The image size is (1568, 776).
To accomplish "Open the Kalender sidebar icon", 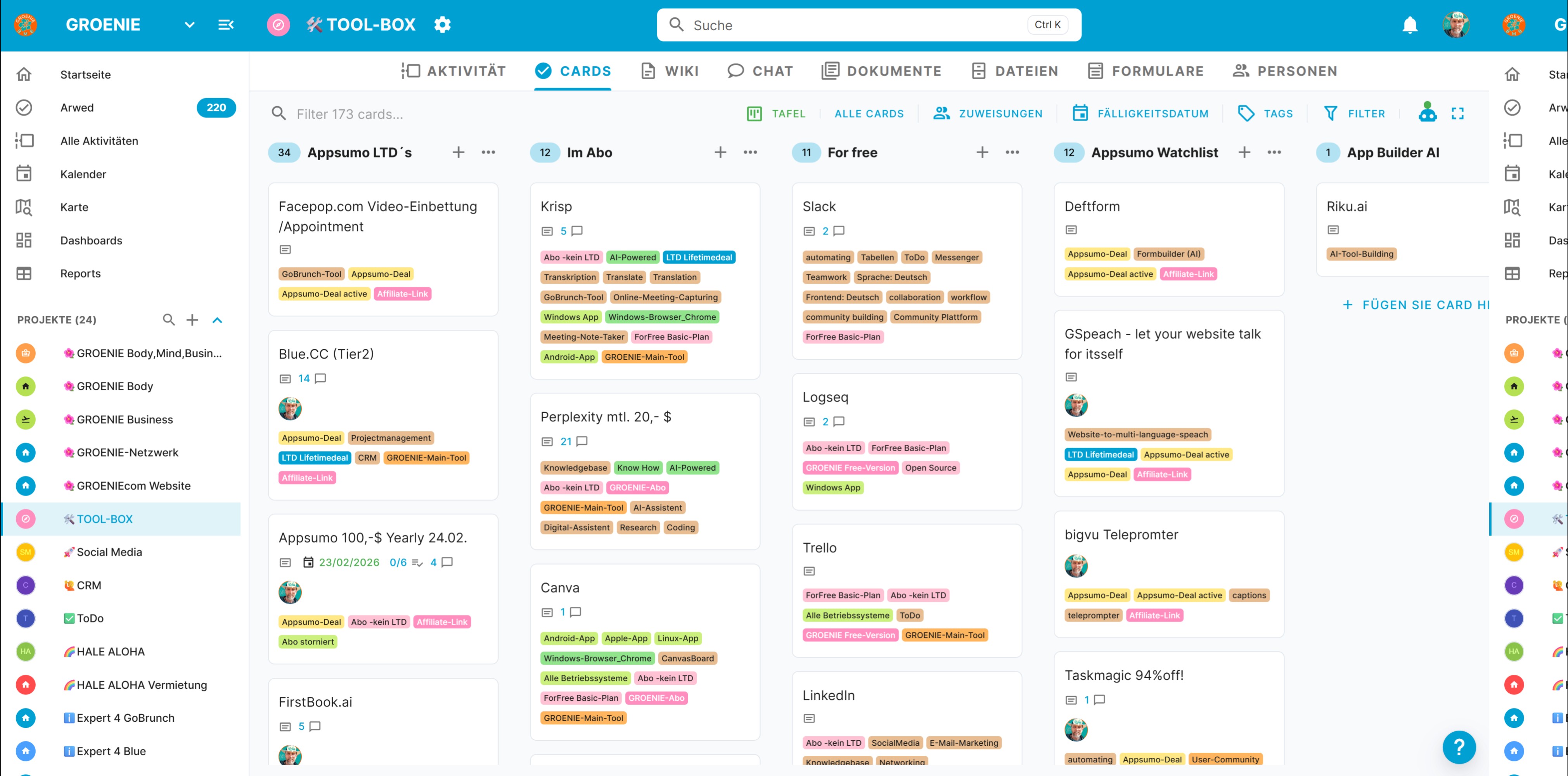I will pos(24,173).
